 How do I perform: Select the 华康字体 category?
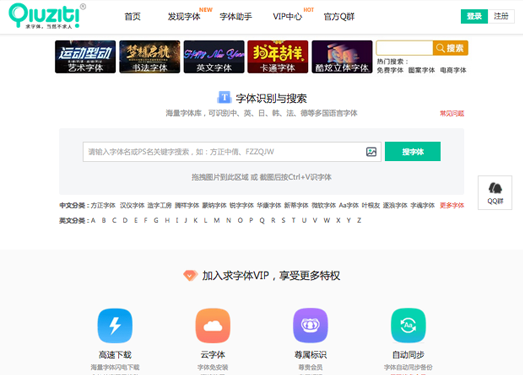click(269, 206)
